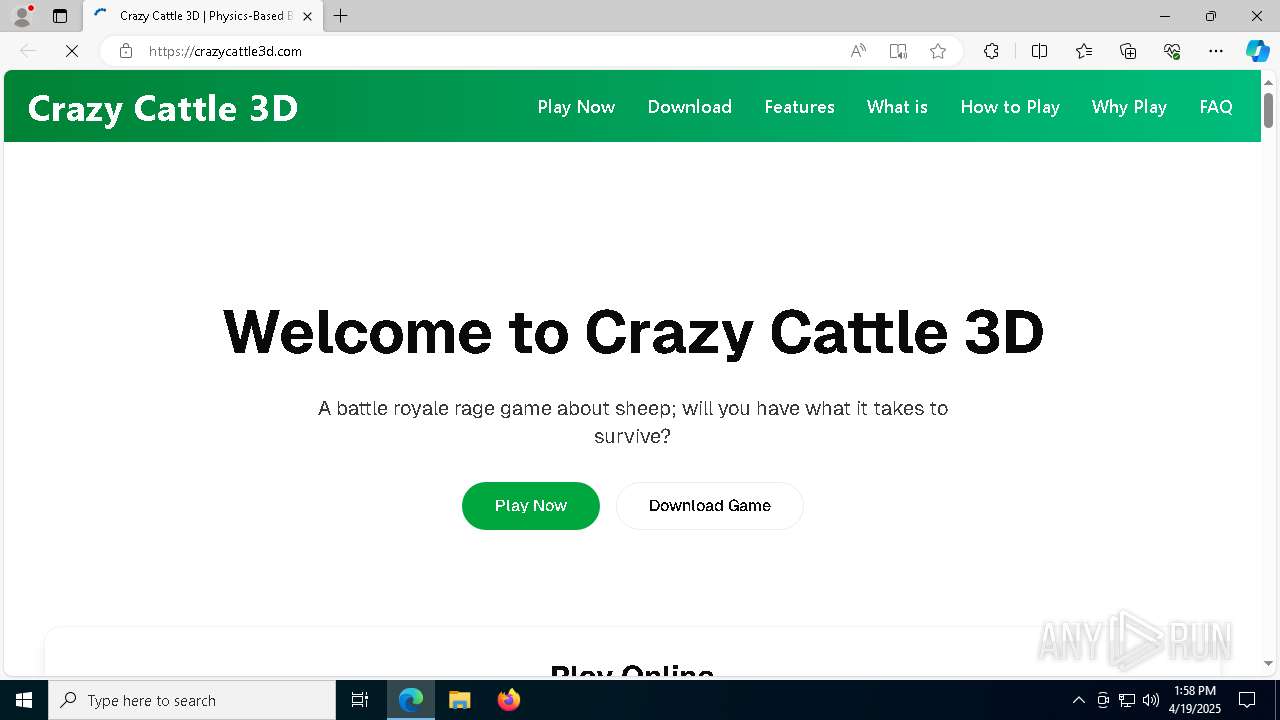The image size is (1280, 720).
Task: Open File Explorer from the taskbar
Action: 460,700
